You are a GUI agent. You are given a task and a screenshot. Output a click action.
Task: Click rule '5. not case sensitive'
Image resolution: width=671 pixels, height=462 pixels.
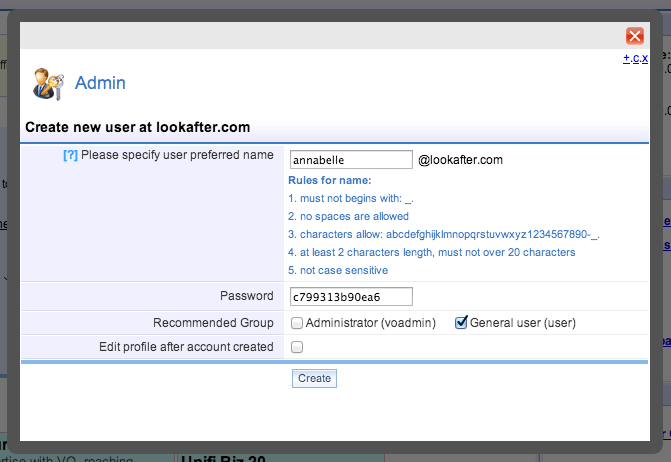coord(338,270)
